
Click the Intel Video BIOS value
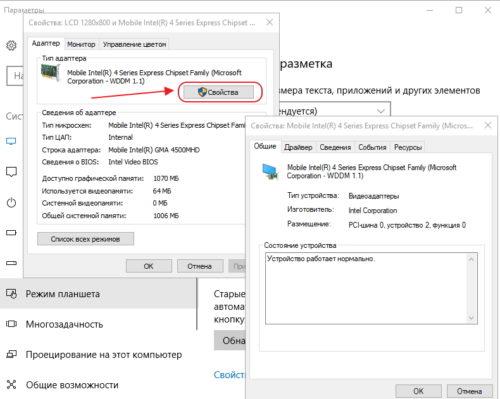pyautogui.click(x=133, y=162)
